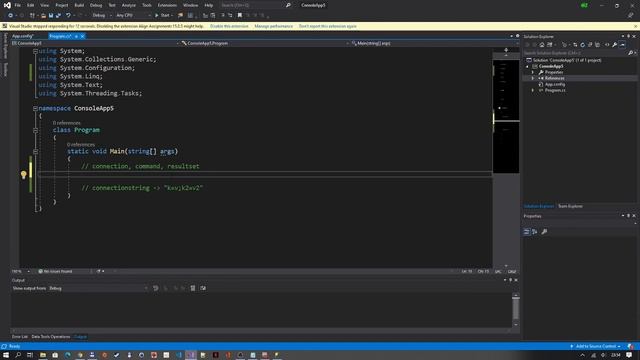Image resolution: width=640 pixels, height=360 pixels.
Task: Click the Solution Explorer Properties wrench icon
Action: tap(614, 44)
